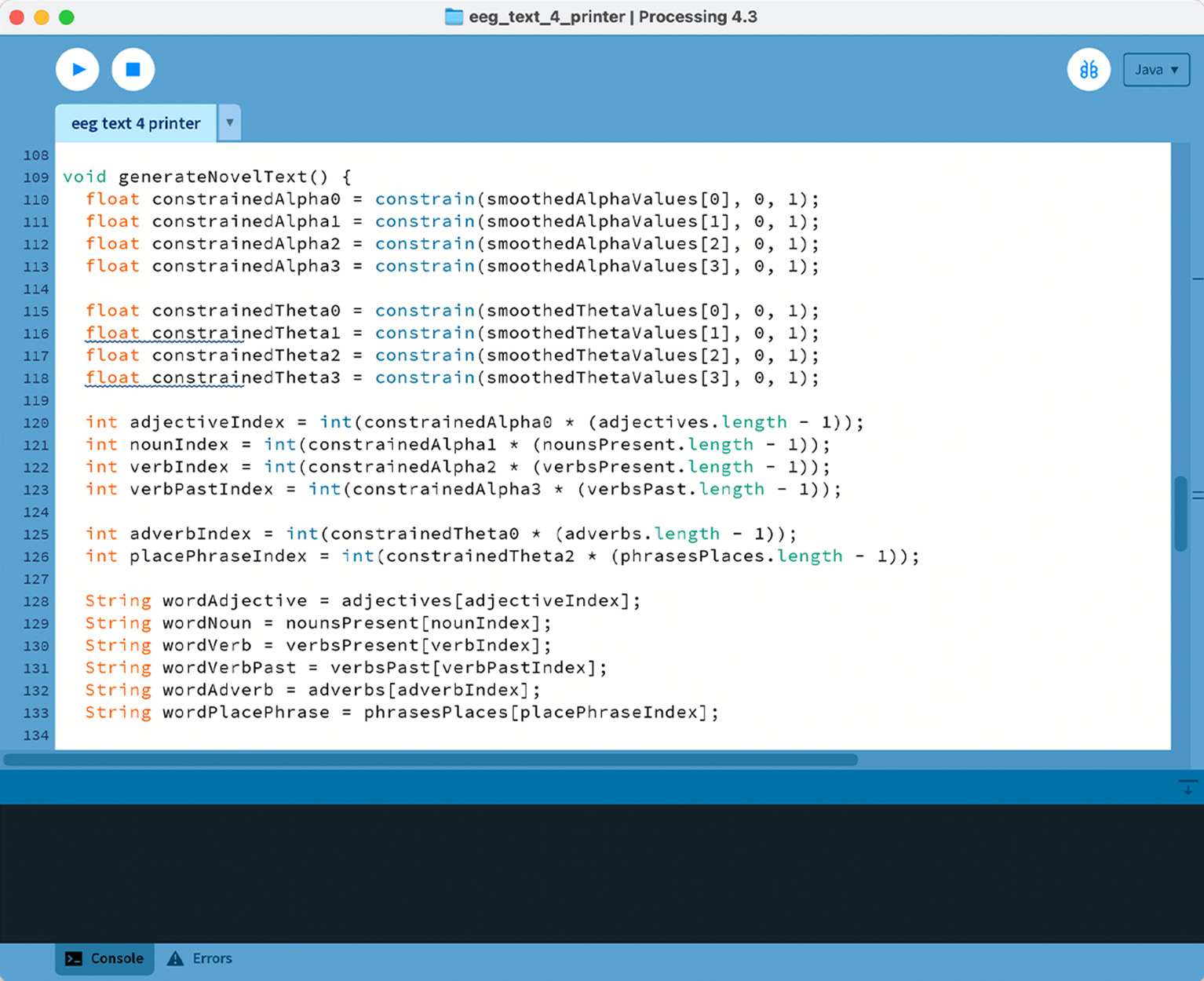
Task: Click the horizontal scrollbar under the editor
Action: point(430,760)
